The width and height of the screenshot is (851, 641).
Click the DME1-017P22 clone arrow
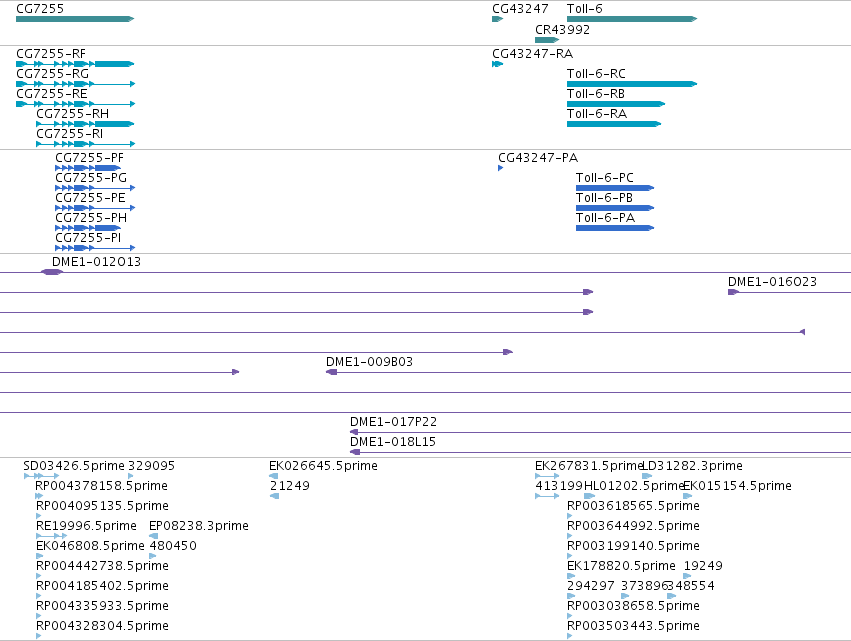354,433
